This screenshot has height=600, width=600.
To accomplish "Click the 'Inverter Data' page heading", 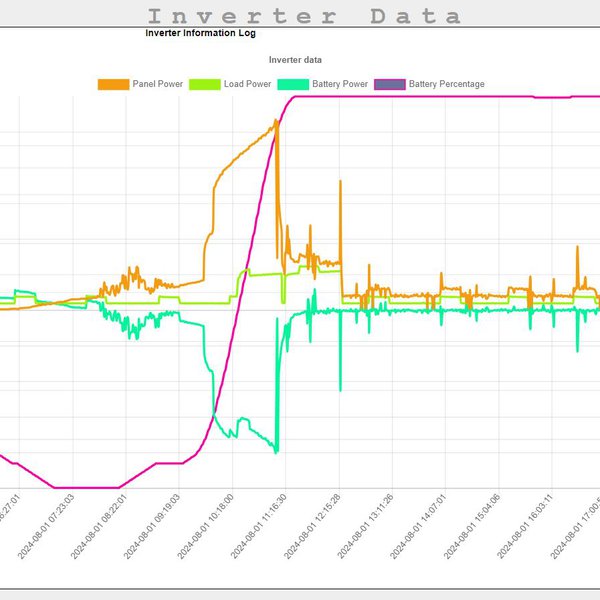I will pos(304,16).
